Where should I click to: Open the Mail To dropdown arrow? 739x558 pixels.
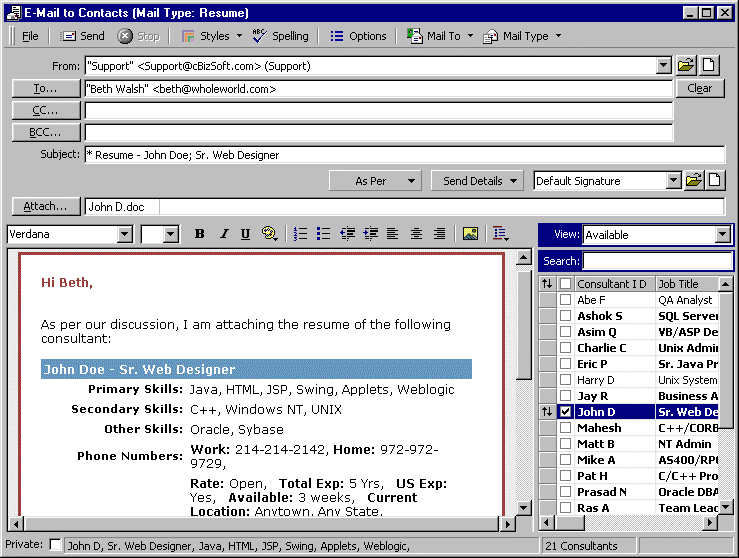tap(470, 36)
